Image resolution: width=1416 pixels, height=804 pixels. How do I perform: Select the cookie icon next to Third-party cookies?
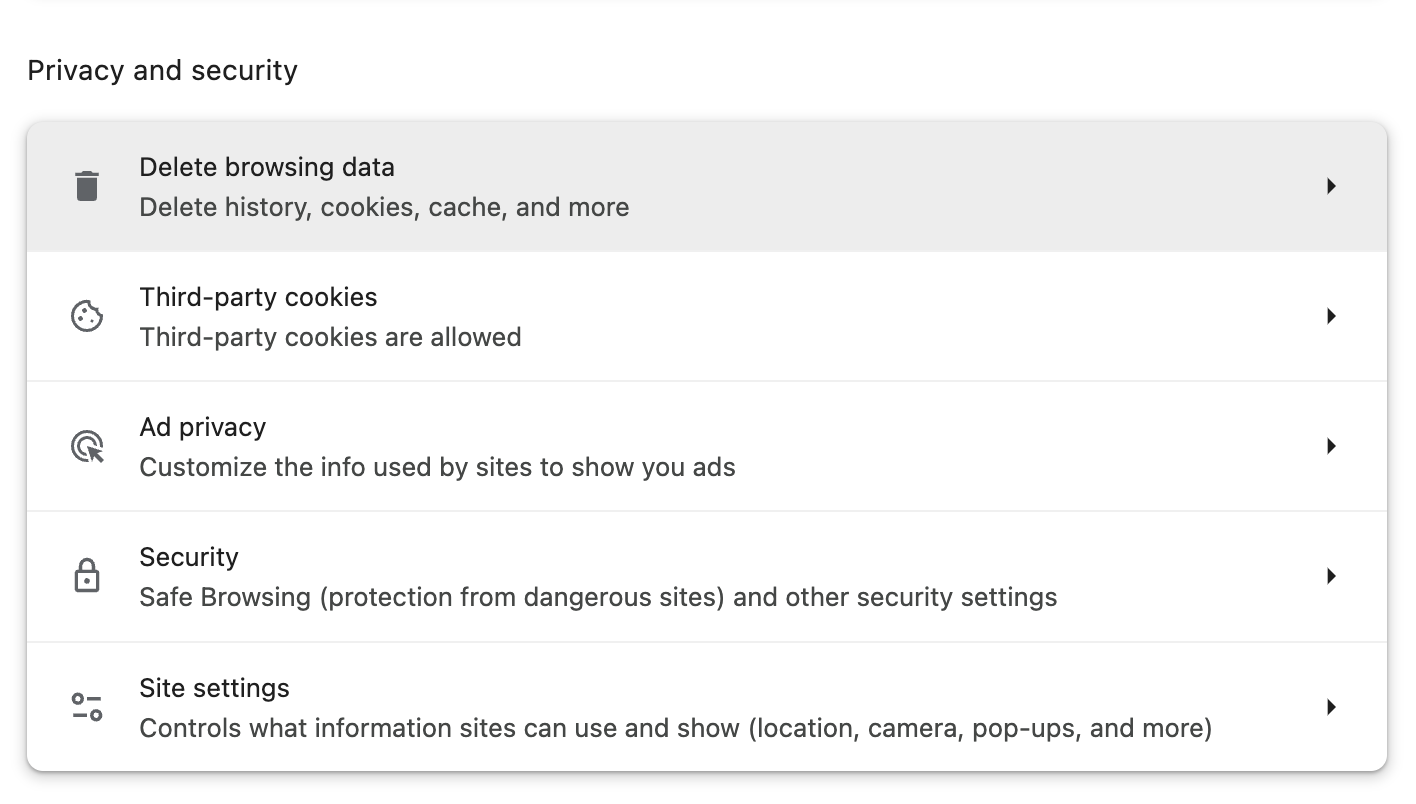pos(87,315)
